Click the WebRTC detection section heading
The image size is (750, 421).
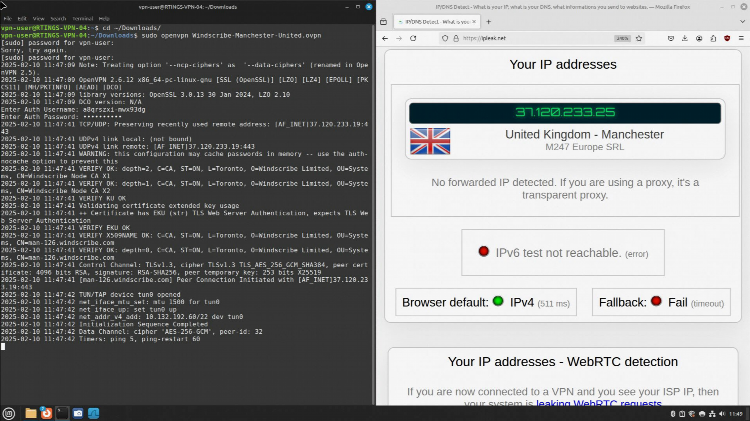563,362
